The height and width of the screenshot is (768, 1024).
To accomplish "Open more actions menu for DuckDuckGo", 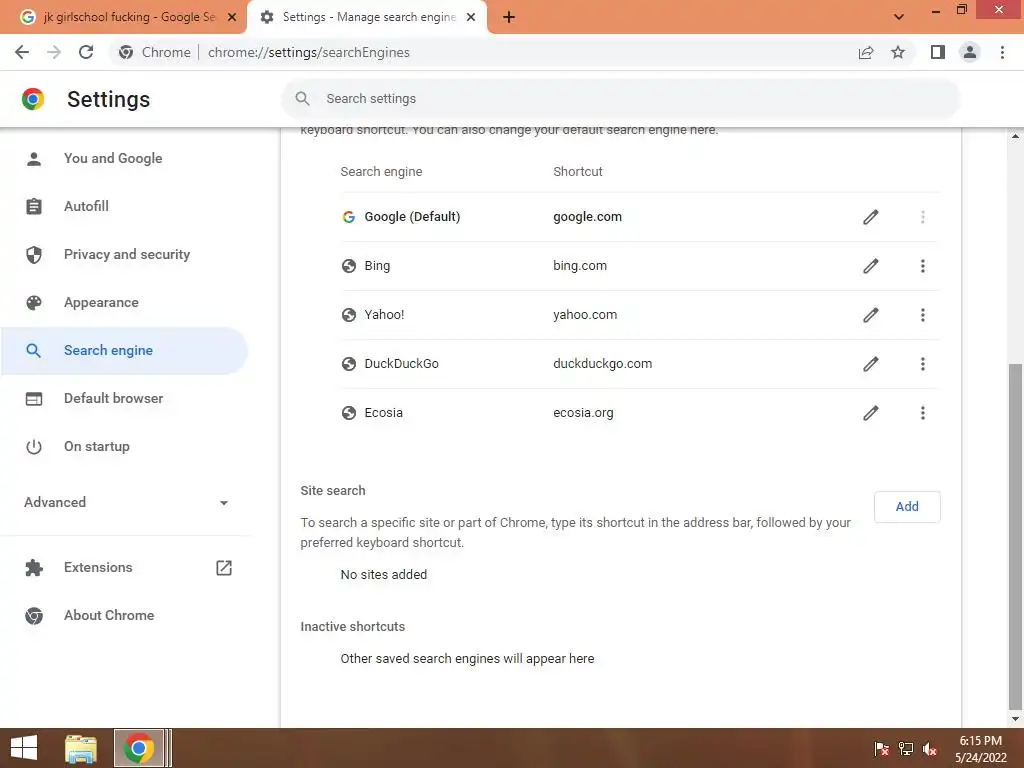I will pyautogui.click(x=923, y=364).
